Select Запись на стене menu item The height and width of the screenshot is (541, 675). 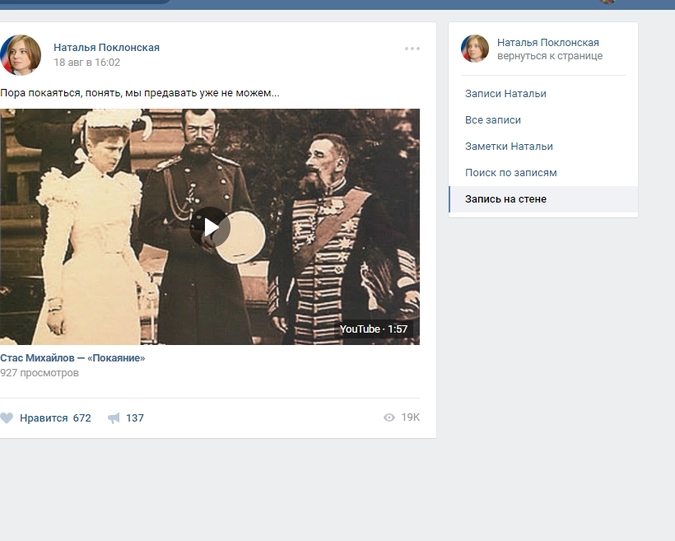click(505, 199)
